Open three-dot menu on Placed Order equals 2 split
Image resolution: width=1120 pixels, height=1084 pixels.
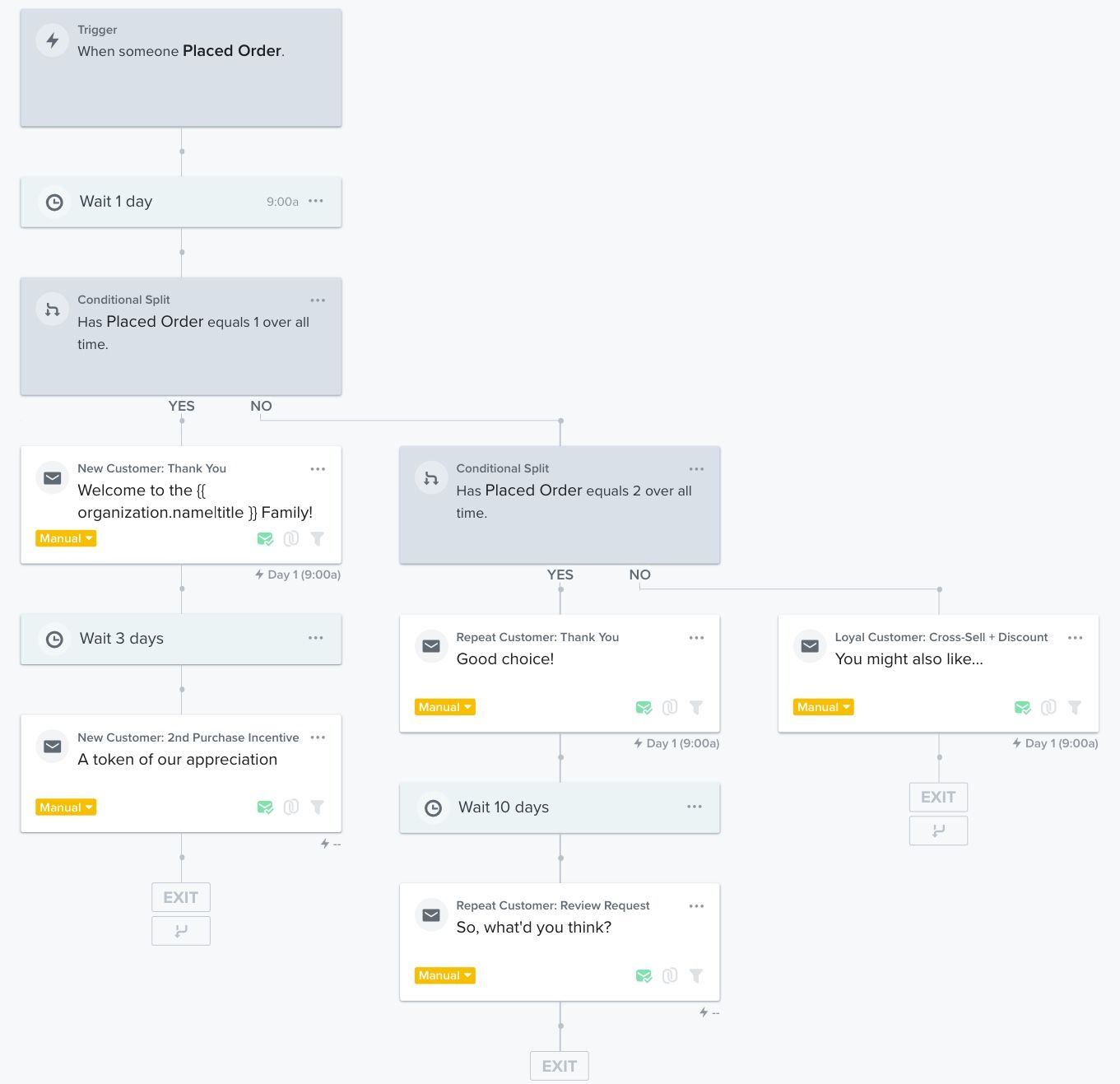point(696,469)
